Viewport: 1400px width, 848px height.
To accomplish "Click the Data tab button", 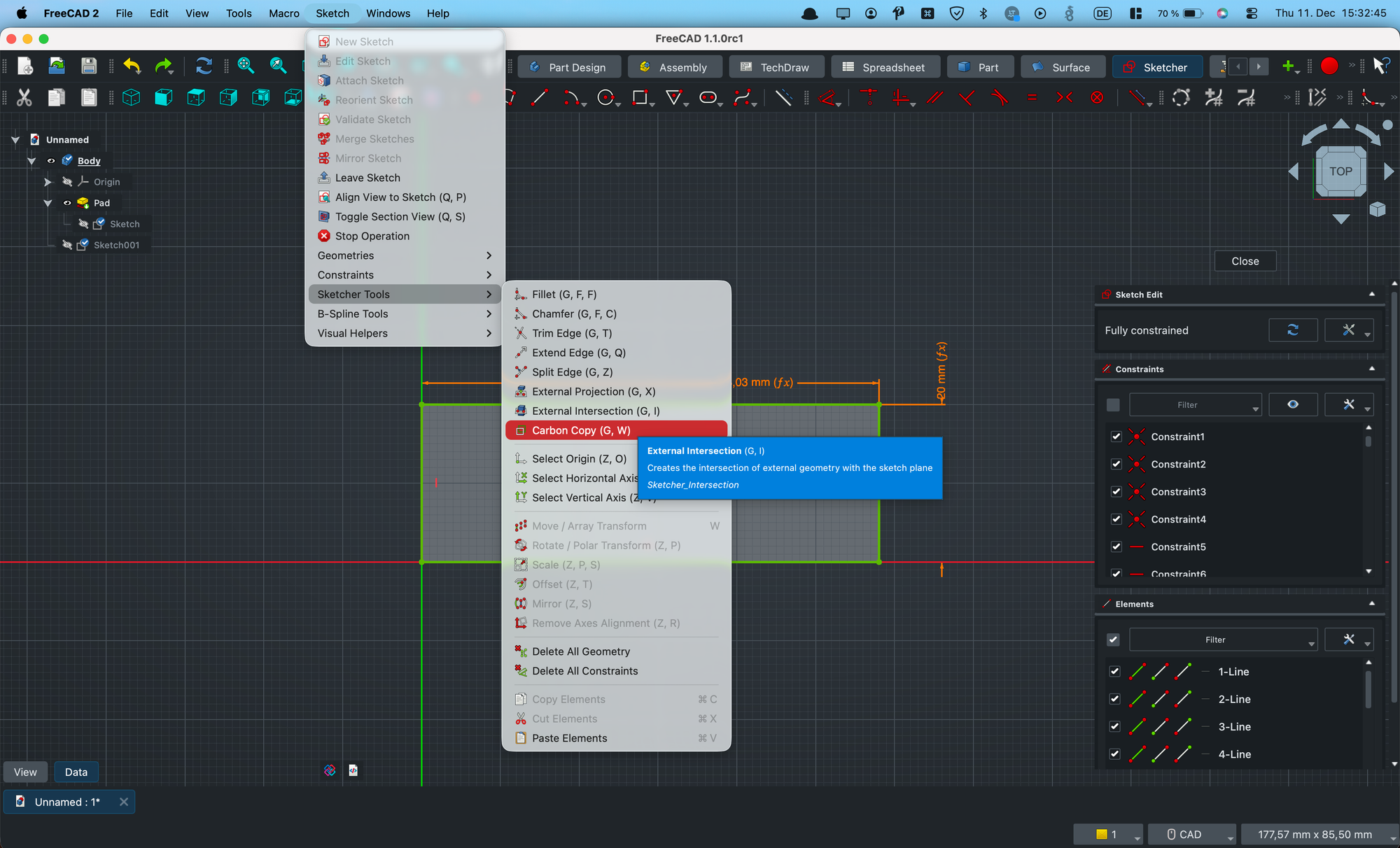I will (76, 772).
